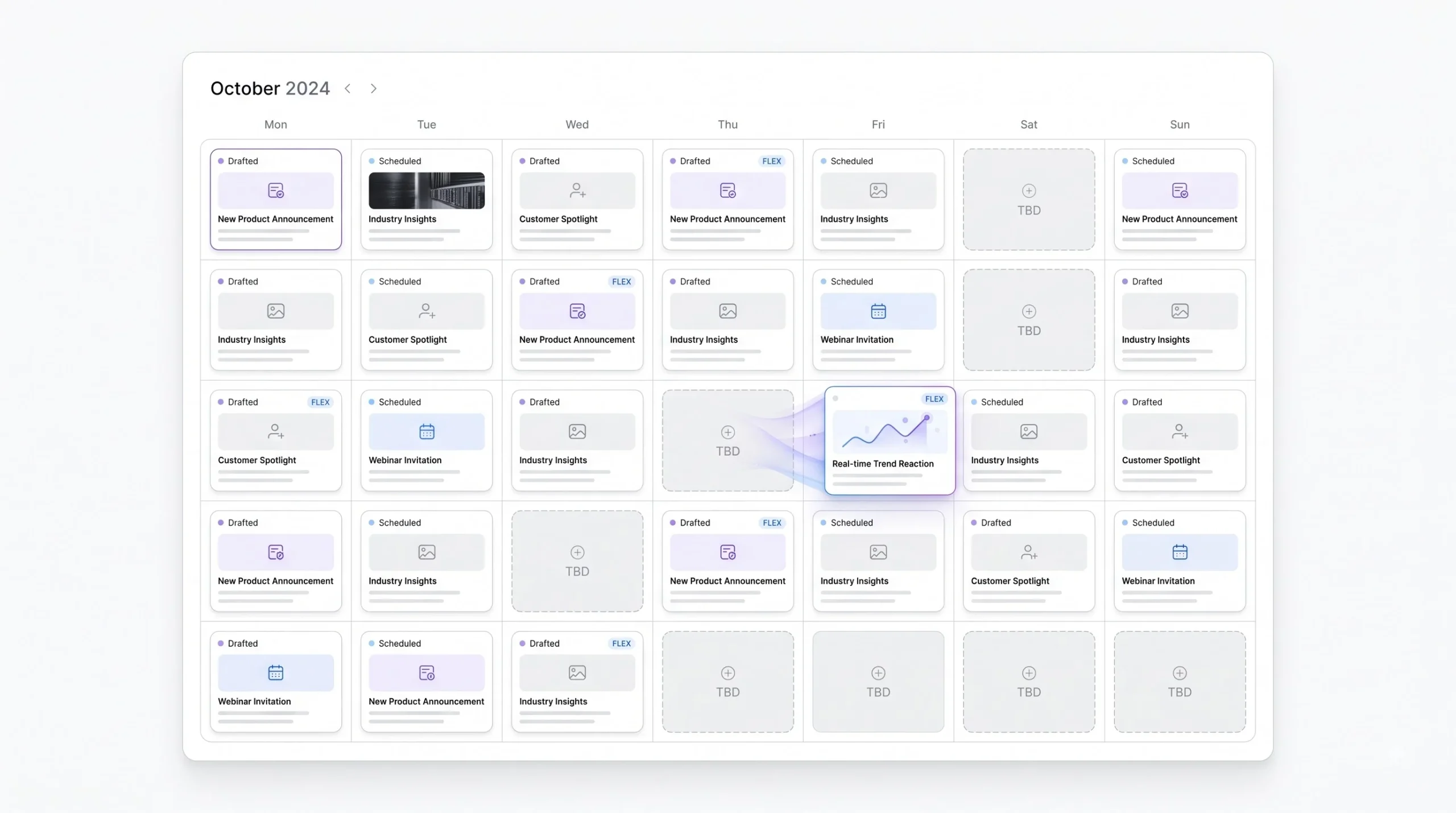Click plus icon on Wednesday's TBD slot
Screen dimensions: 1456x813
pyautogui.click(x=577, y=552)
